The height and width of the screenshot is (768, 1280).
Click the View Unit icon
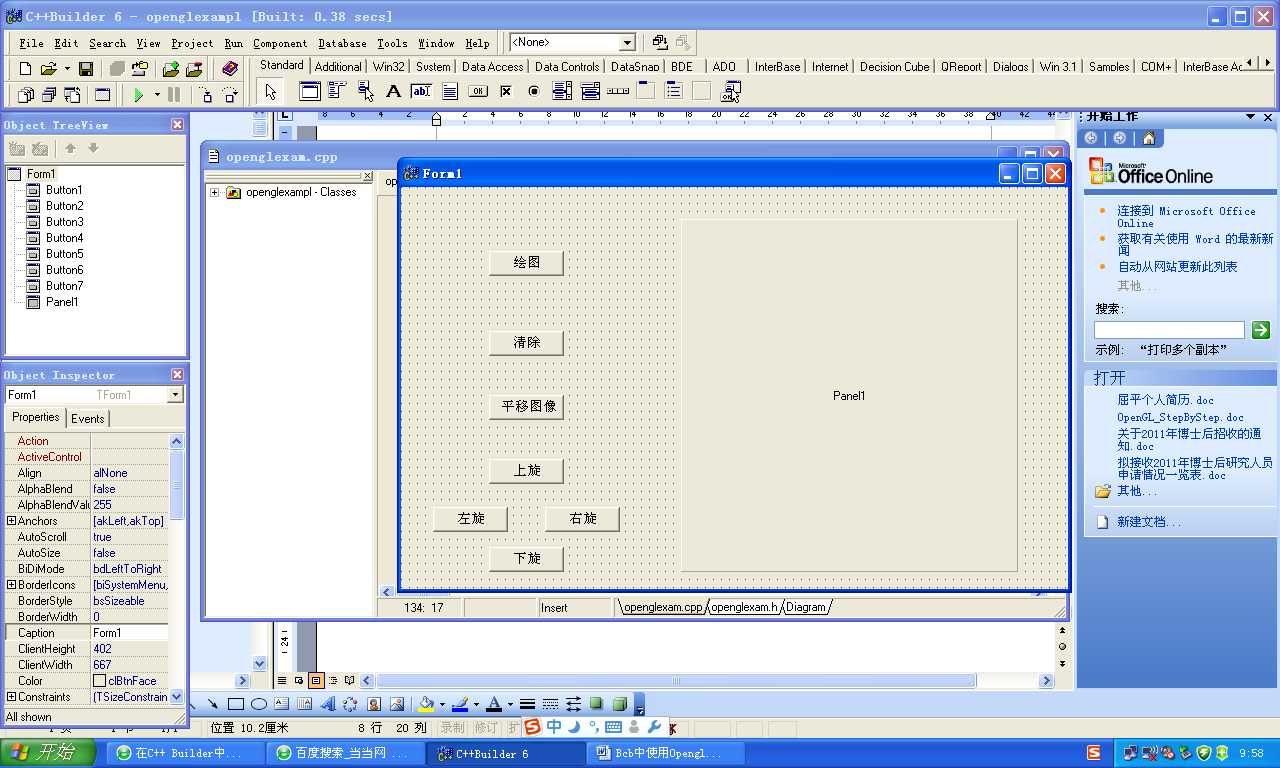26,95
